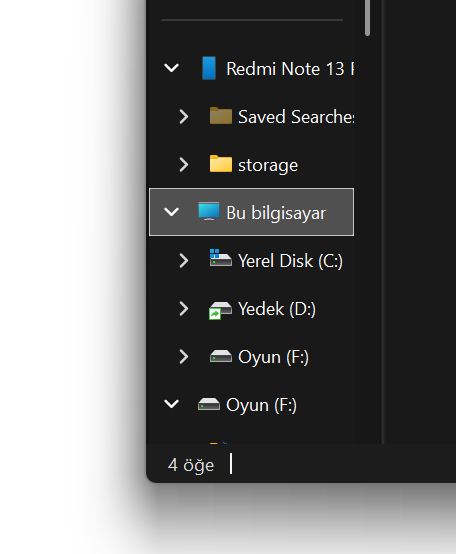Image resolution: width=456 pixels, height=554 pixels.
Task: Click the Yerel Disk (C:) Windows drive icon
Action: tap(221, 258)
